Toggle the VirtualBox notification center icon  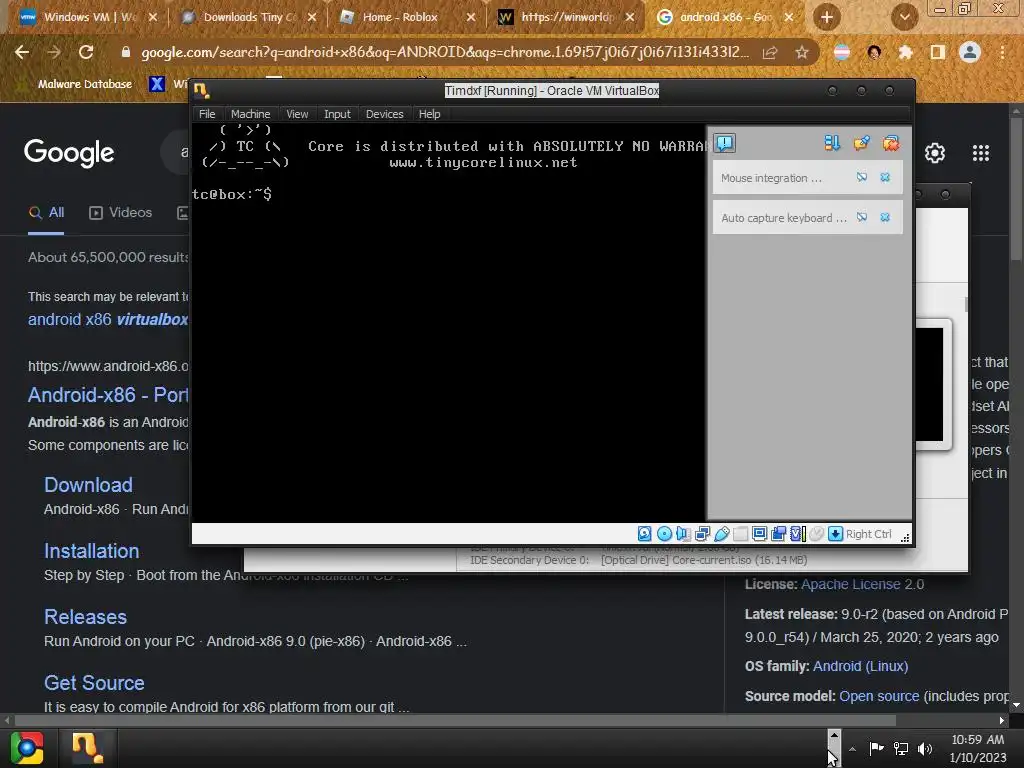click(725, 143)
